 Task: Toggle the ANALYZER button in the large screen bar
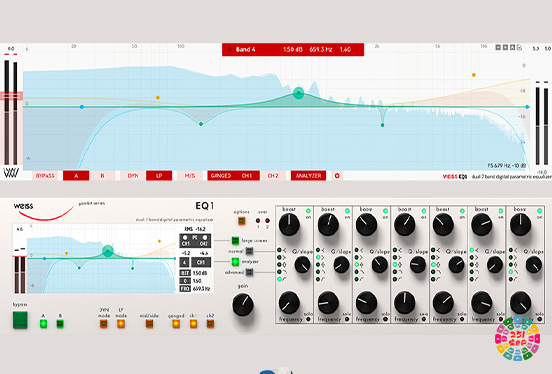click(308, 175)
